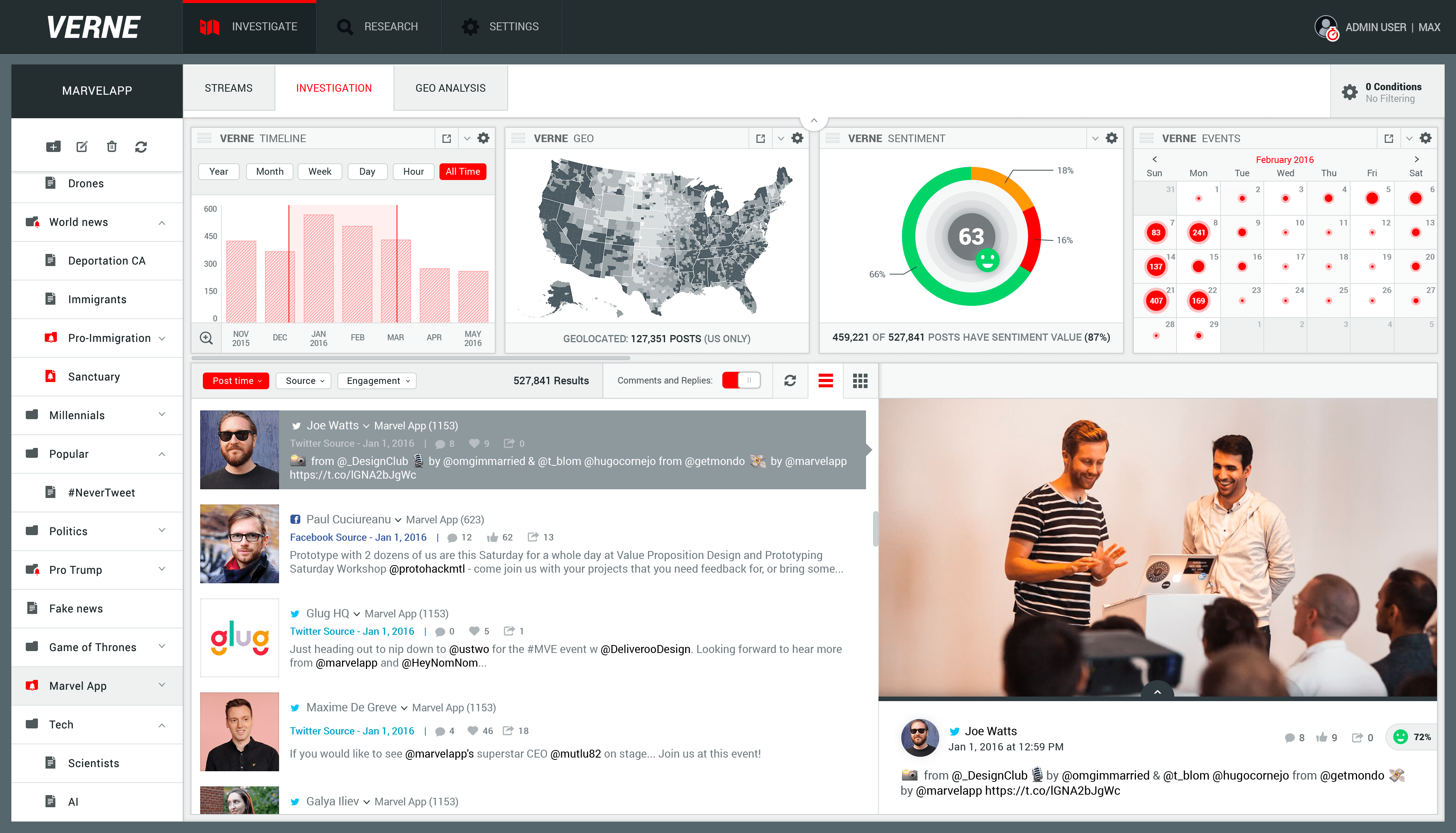
Task: Switch to the Geo Analysis tab
Action: 450,88
